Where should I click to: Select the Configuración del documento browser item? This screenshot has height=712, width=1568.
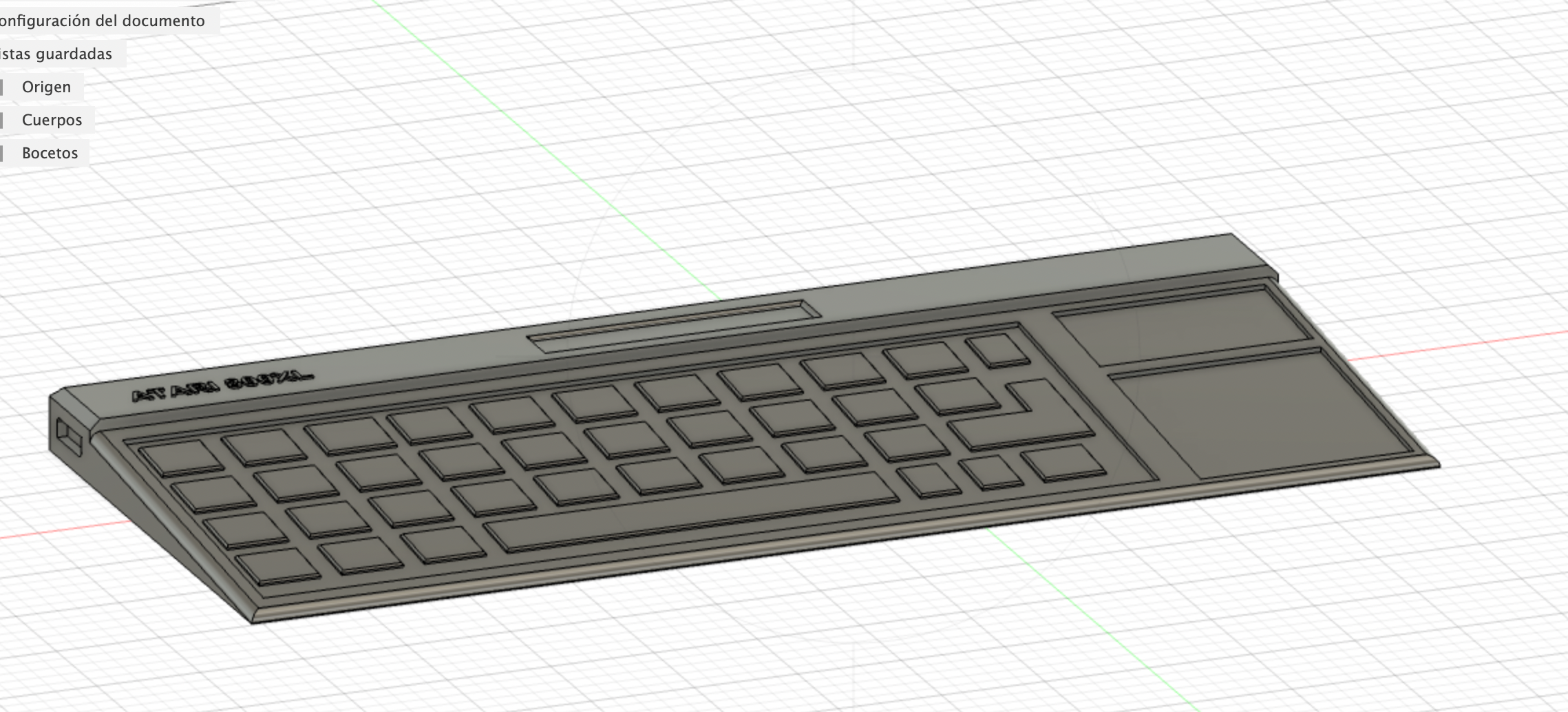click(x=102, y=21)
